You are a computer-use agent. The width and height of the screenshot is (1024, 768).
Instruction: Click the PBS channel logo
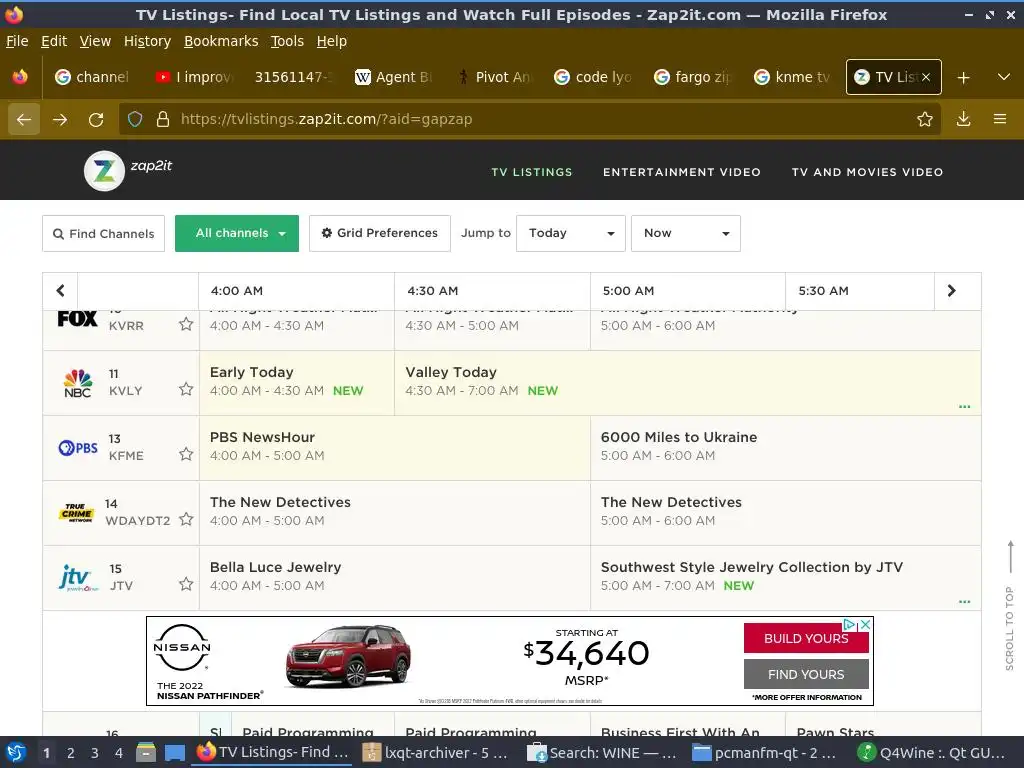[x=78, y=448]
